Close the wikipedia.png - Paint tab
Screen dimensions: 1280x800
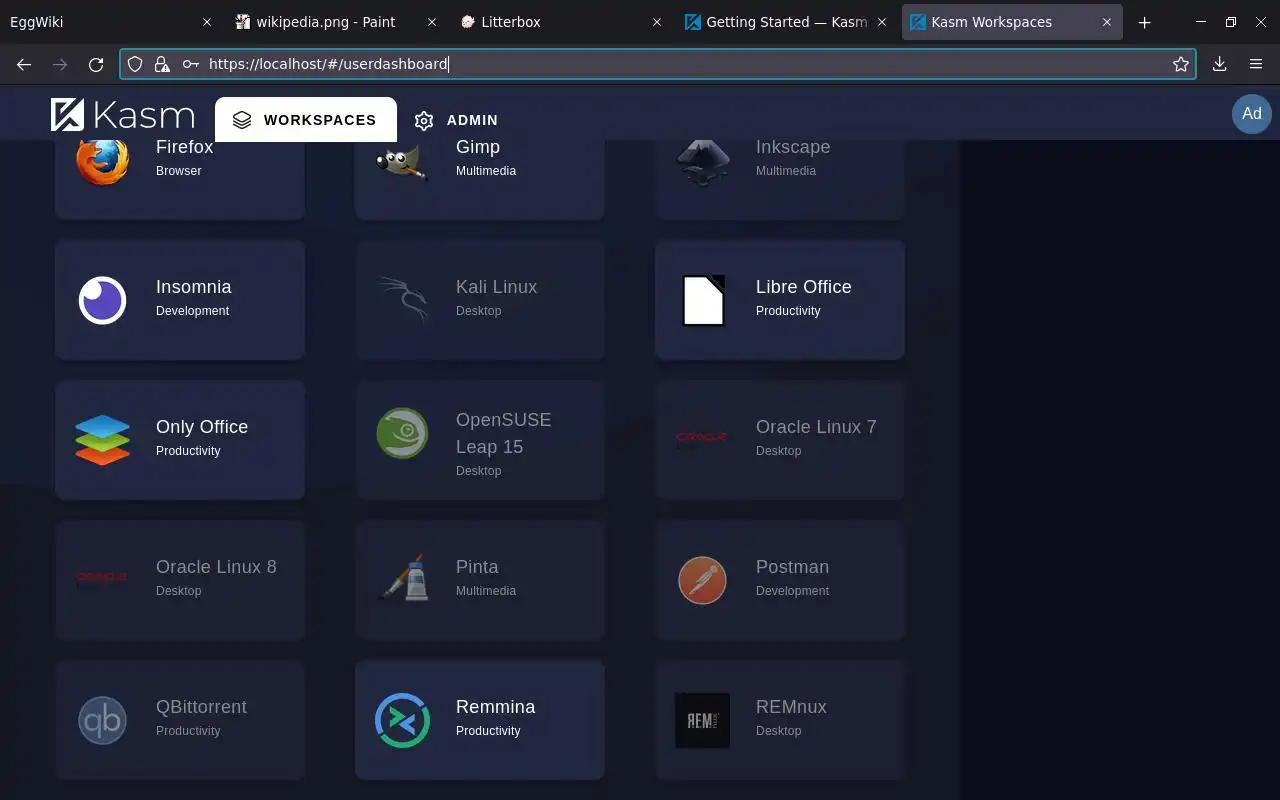pyautogui.click(x=431, y=22)
